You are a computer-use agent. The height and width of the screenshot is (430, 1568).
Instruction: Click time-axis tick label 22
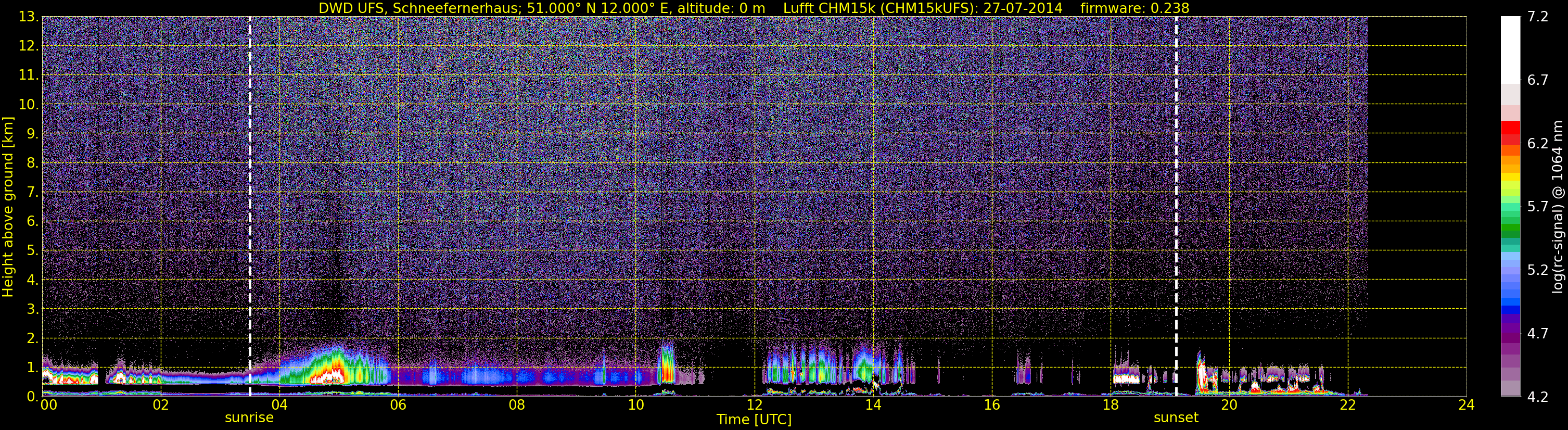[x=1348, y=405]
